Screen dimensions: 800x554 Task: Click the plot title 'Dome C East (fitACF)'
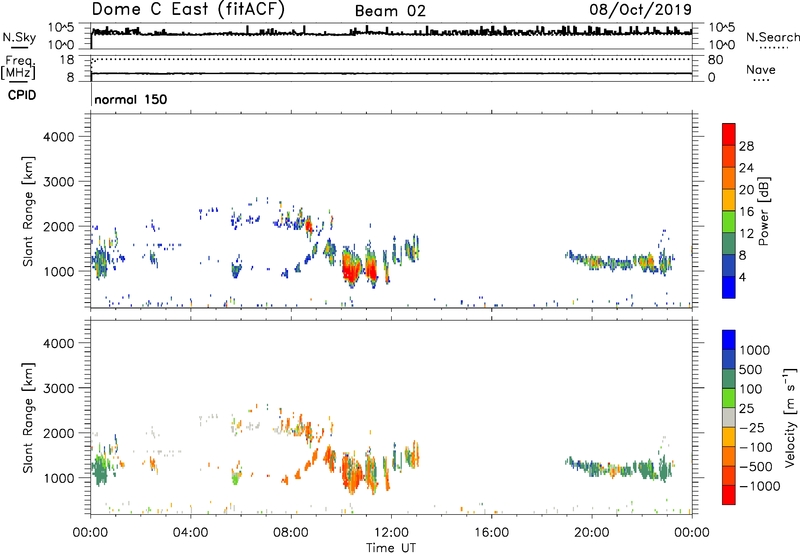(188, 9)
